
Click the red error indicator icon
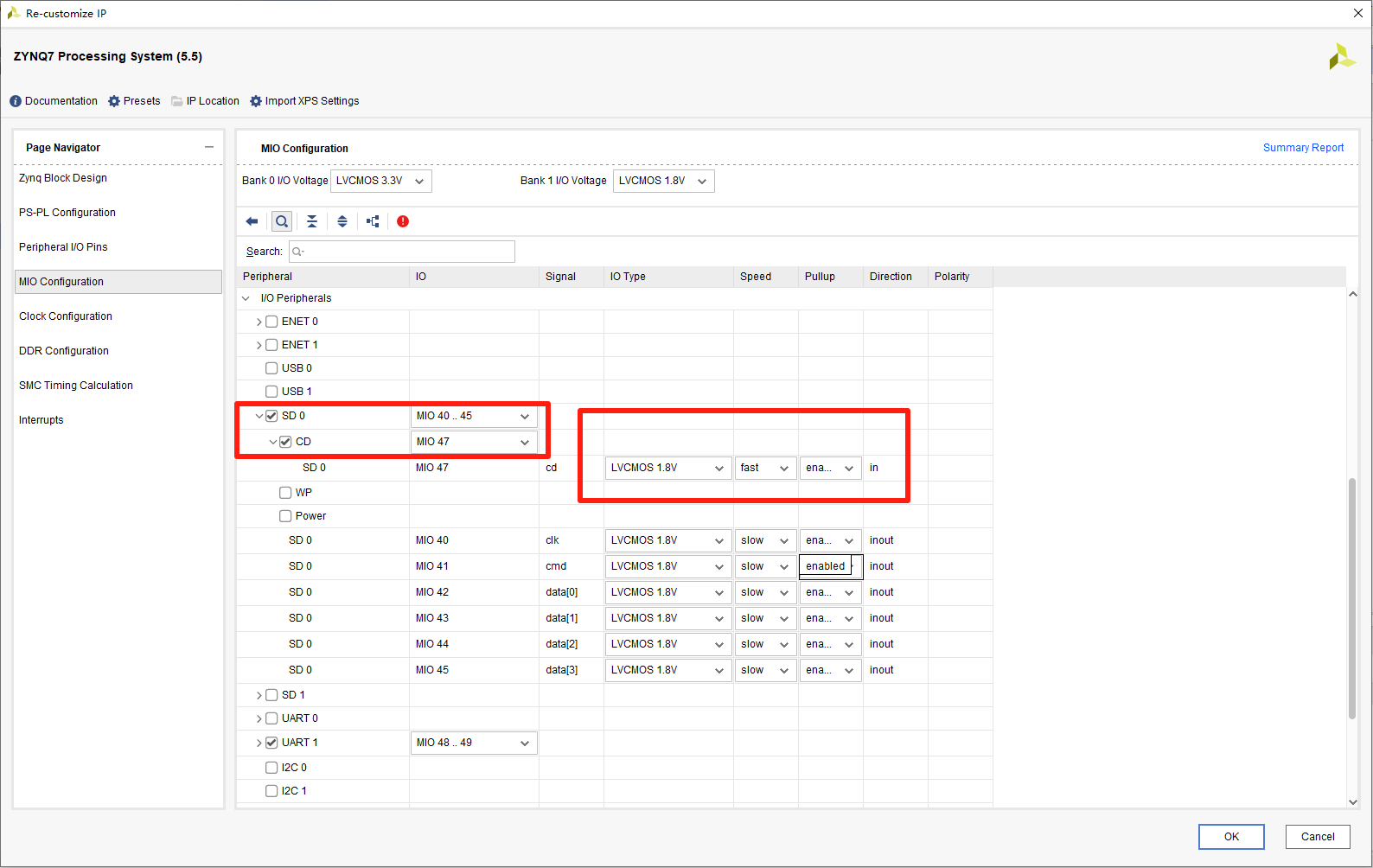coord(403,221)
